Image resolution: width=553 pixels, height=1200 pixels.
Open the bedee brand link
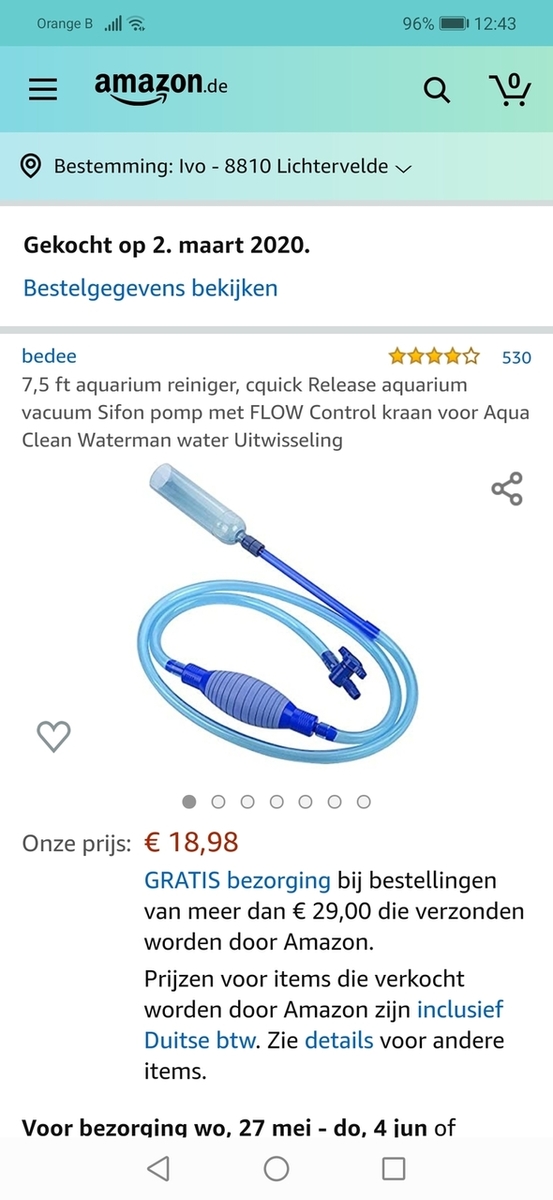tap(49, 356)
